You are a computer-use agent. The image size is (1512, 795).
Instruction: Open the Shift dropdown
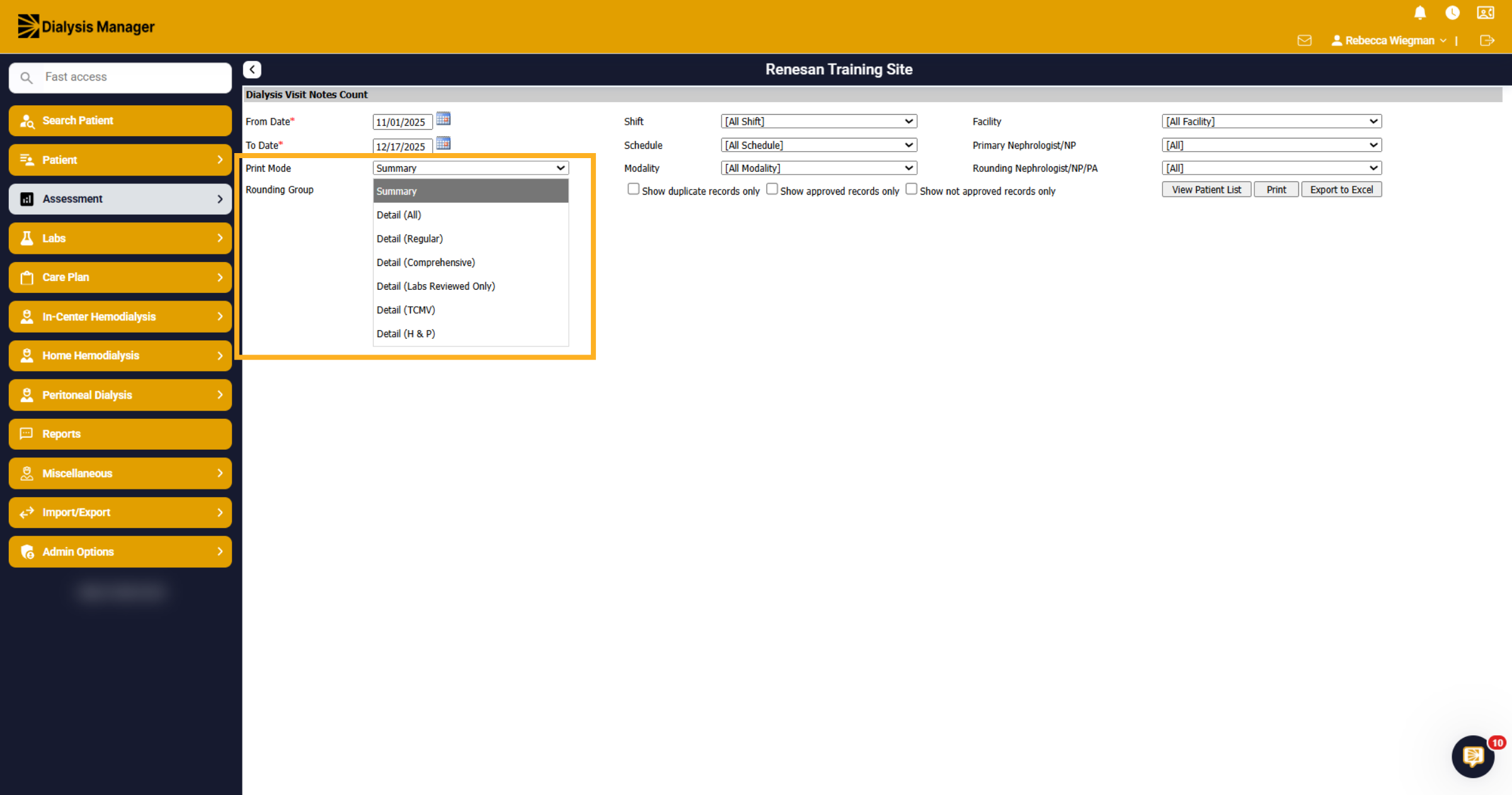(819, 121)
